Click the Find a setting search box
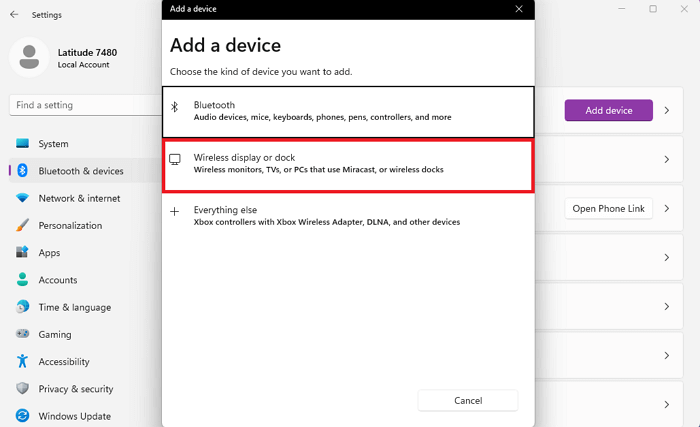Image resolution: width=700 pixels, height=427 pixels. pos(85,105)
